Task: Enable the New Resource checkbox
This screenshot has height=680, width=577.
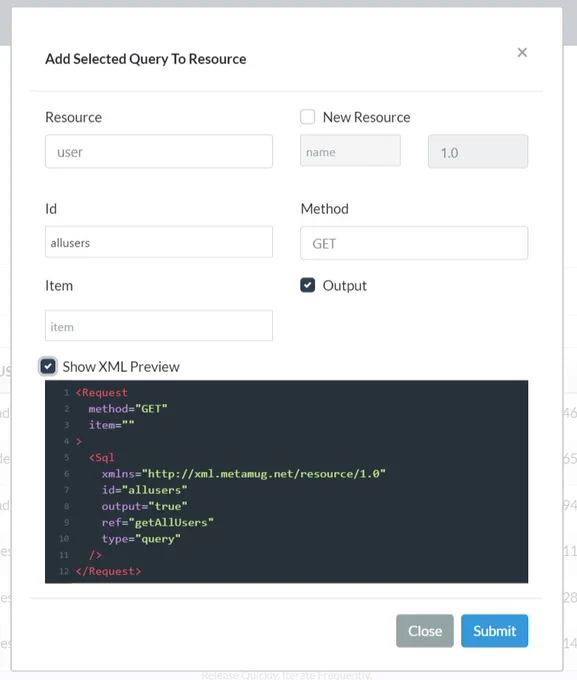Action: click(x=308, y=117)
